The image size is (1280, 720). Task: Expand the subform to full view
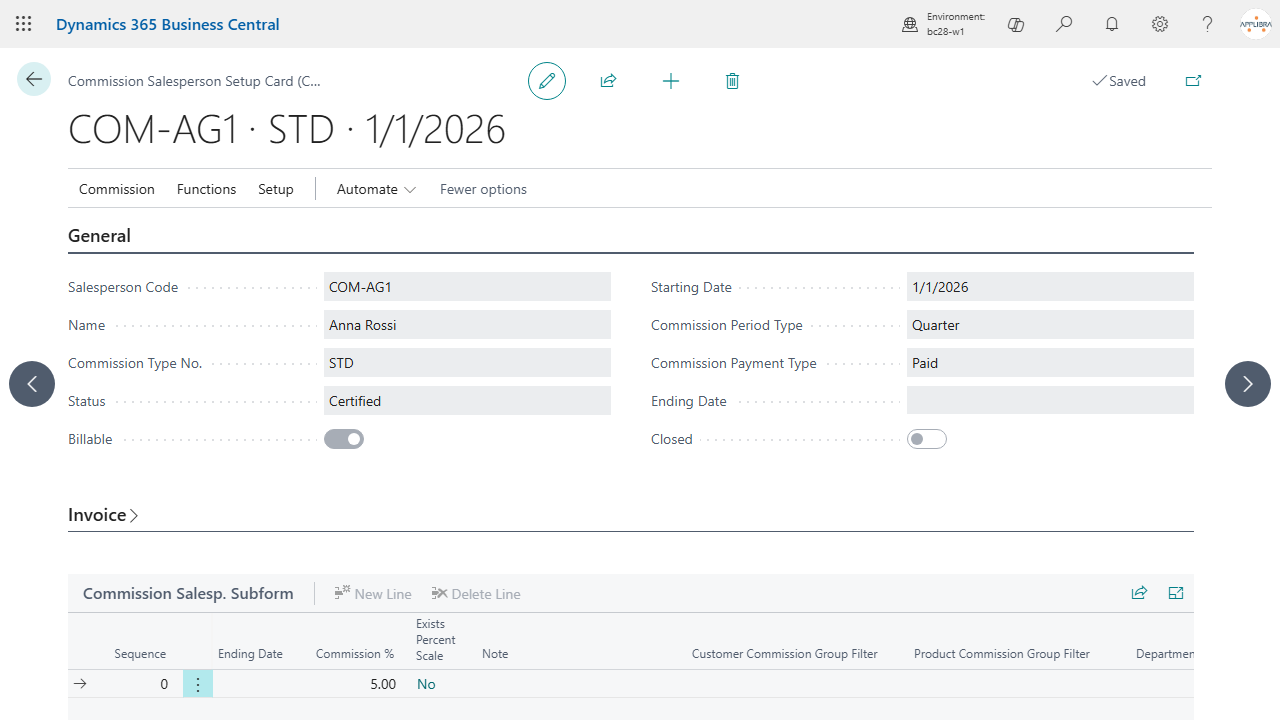[x=1176, y=593]
